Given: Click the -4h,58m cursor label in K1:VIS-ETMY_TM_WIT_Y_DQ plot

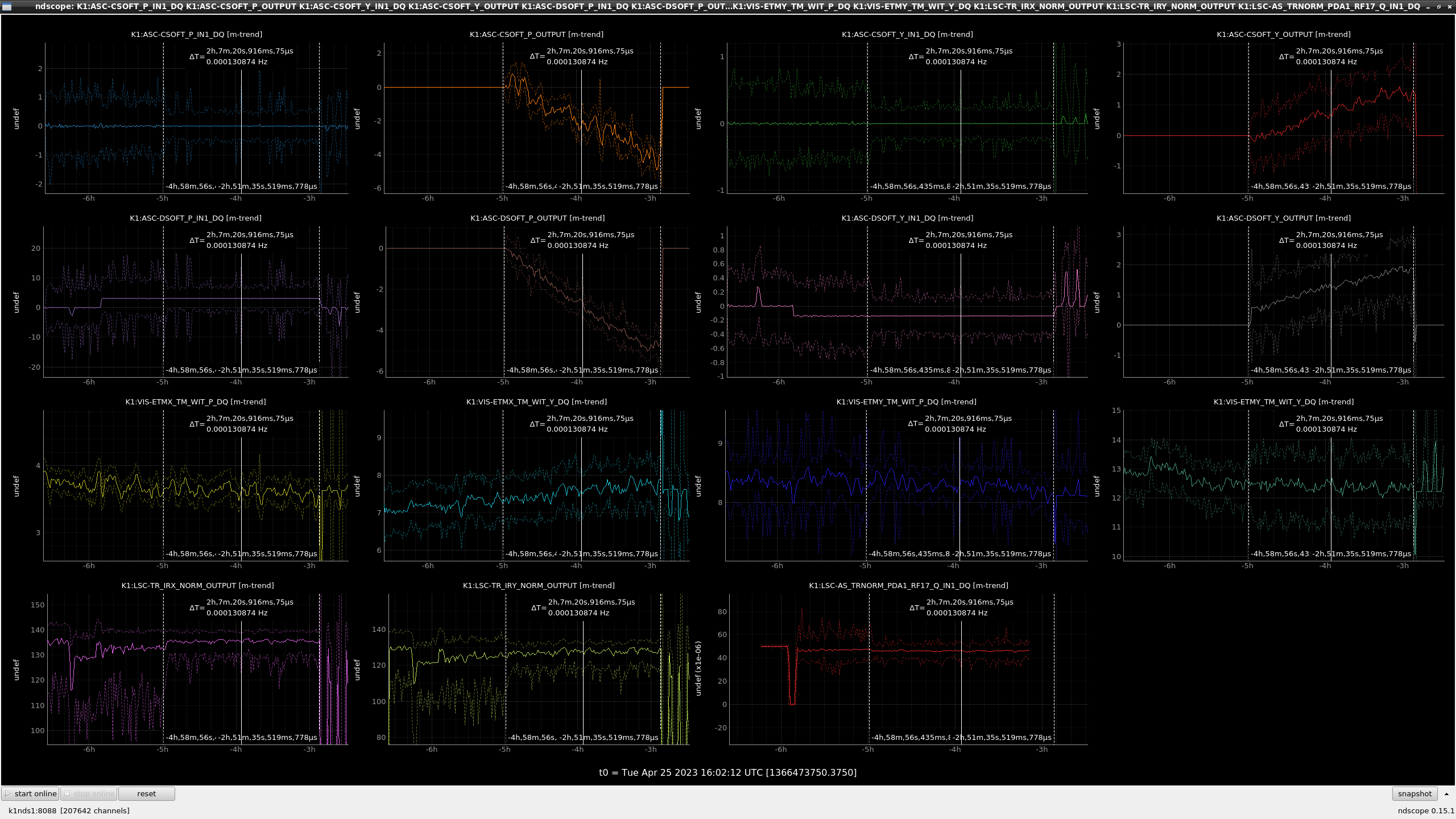Looking at the screenshot, I should coord(1280,553).
